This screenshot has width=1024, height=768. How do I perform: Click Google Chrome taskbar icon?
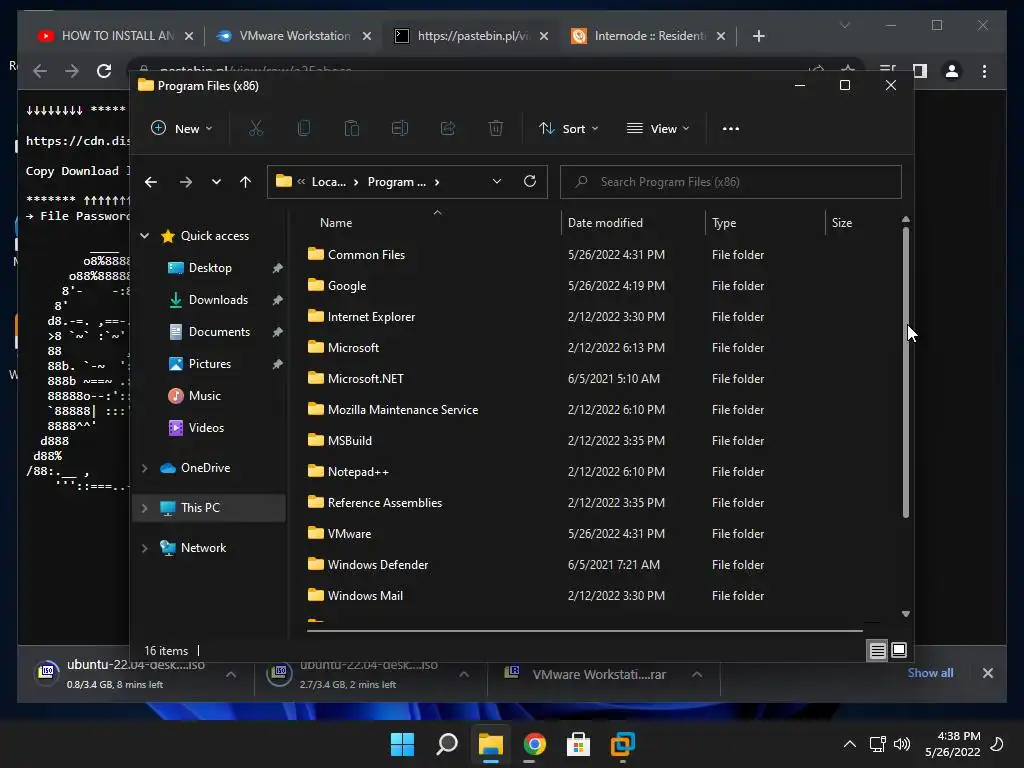click(534, 744)
